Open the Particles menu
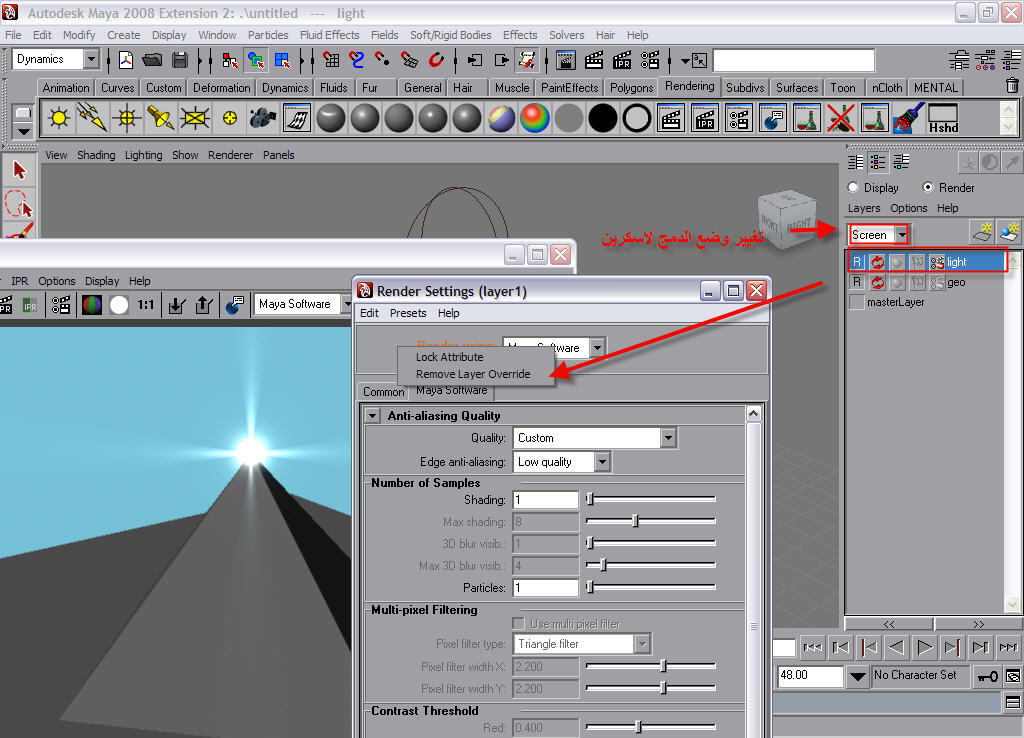Screen dimensions: 1024x738 pos(268,35)
